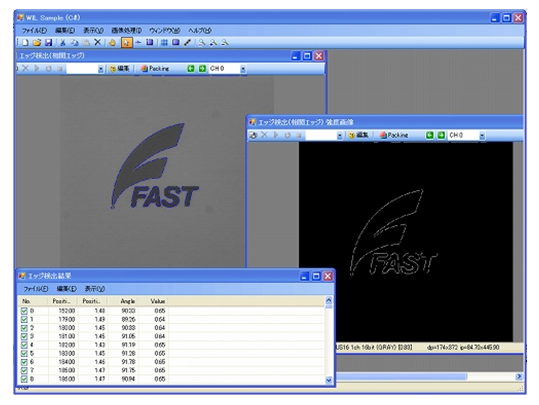Click the gray refresh icon in intensity image toolbar
The width and height of the screenshot is (539, 405).
[287, 135]
